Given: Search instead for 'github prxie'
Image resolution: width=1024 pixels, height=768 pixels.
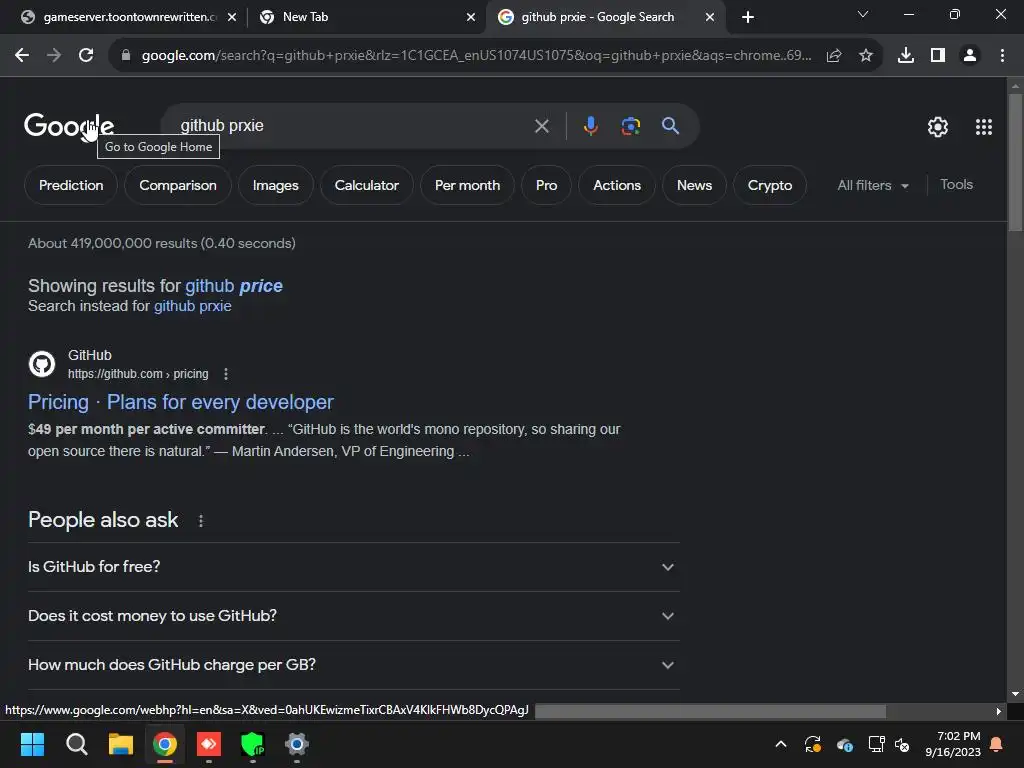Looking at the screenshot, I should pos(193,306).
